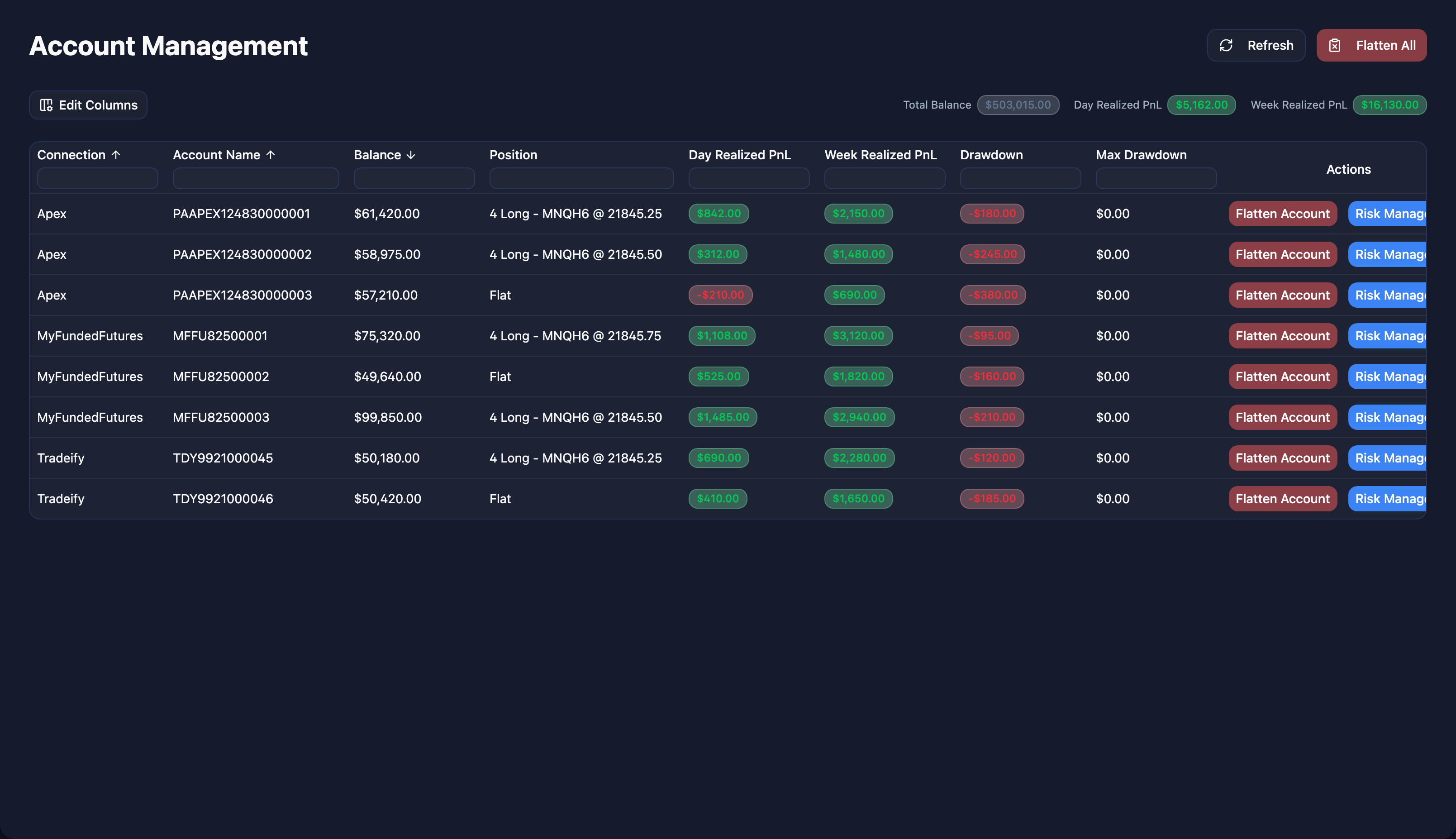Focus the Week Realized PnL filter field
Screen dimensions: 1456x839
pos(885,178)
